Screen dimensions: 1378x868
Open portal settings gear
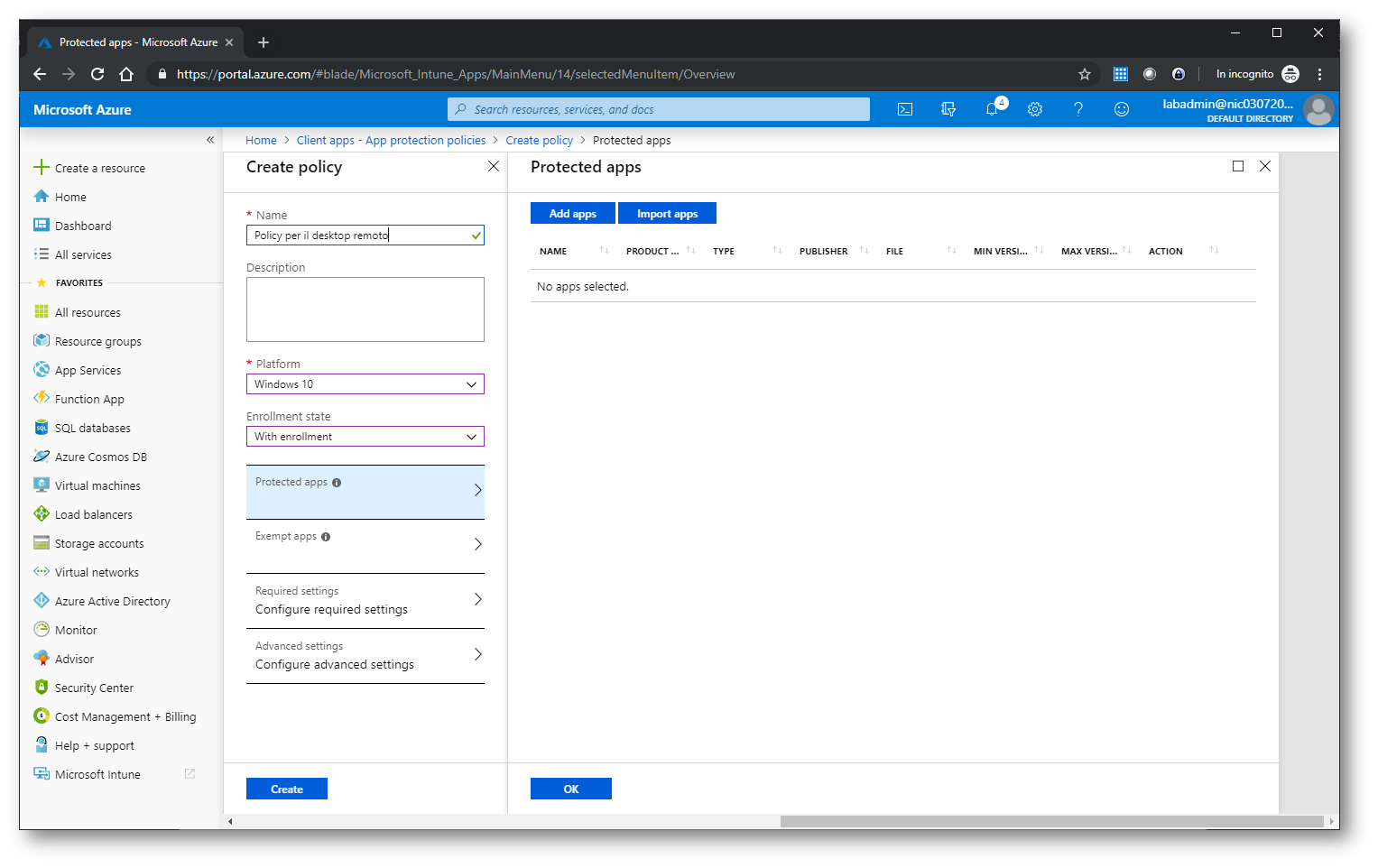(1035, 109)
